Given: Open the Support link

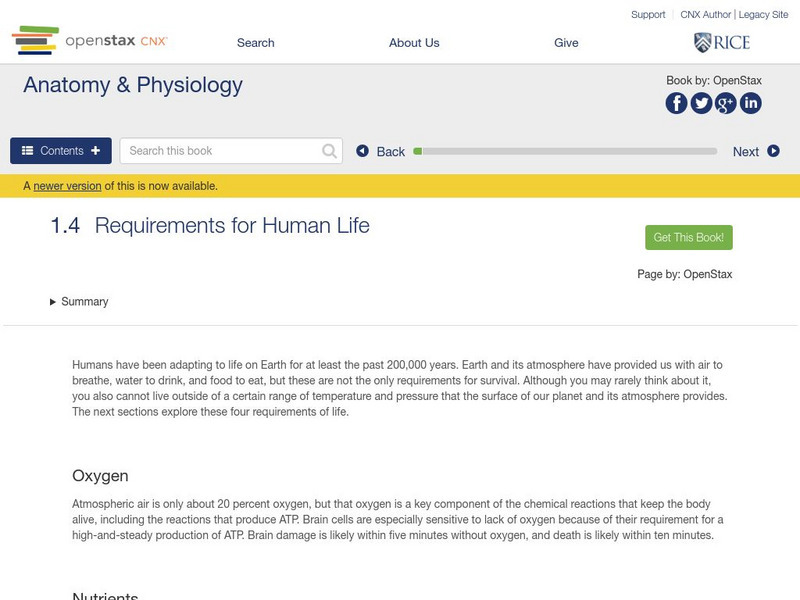Looking at the screenshot, I should 648,15.
